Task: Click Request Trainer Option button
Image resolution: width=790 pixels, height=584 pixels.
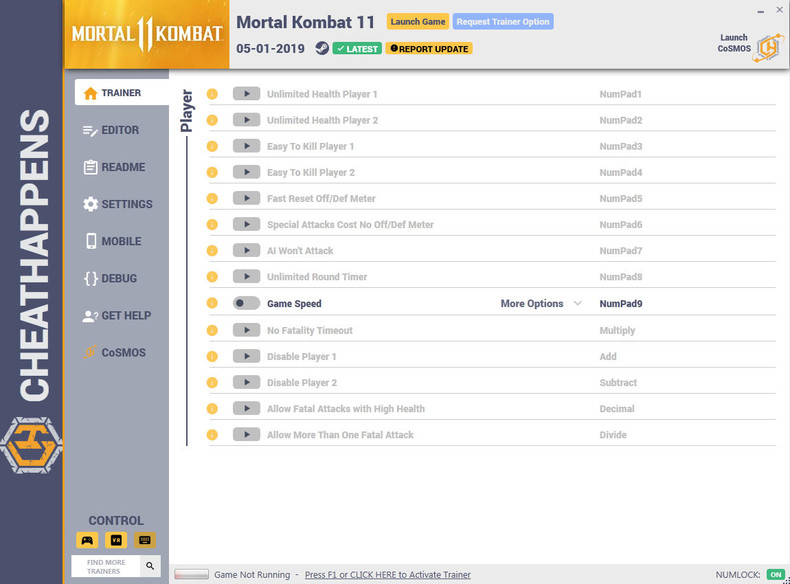Action: (503, 22)
